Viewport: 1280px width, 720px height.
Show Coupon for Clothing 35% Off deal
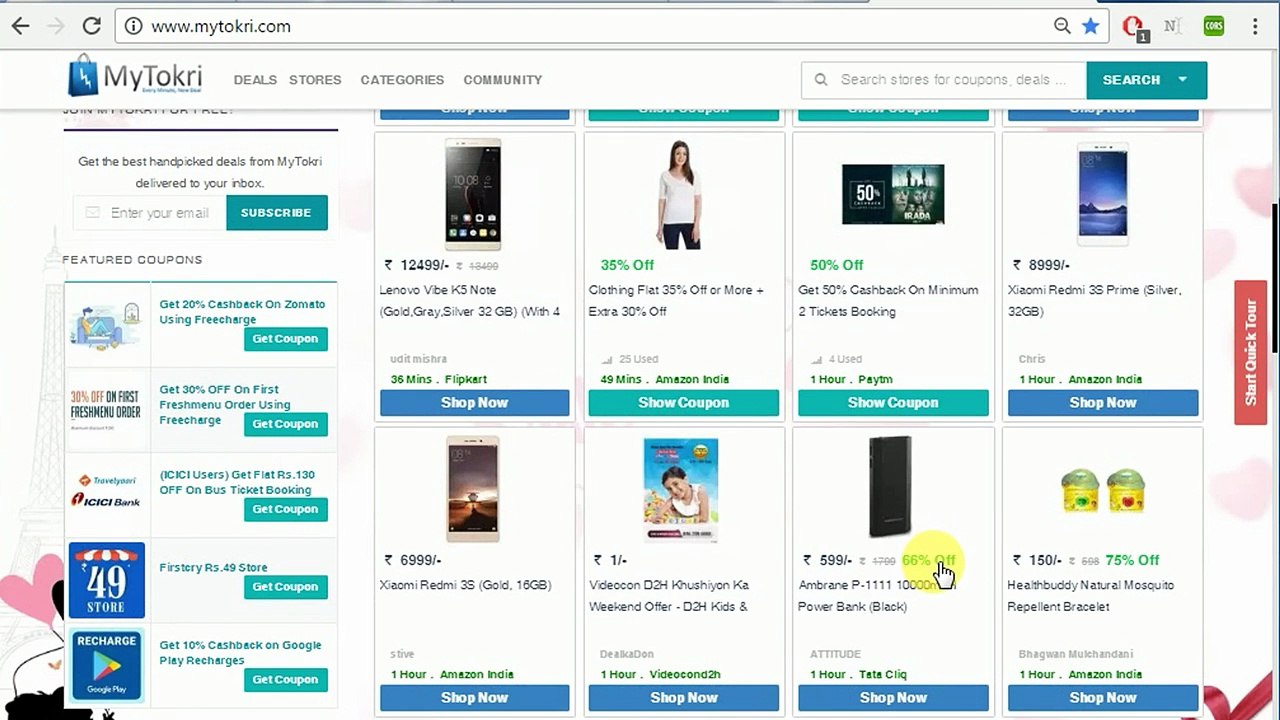point(684,403)
